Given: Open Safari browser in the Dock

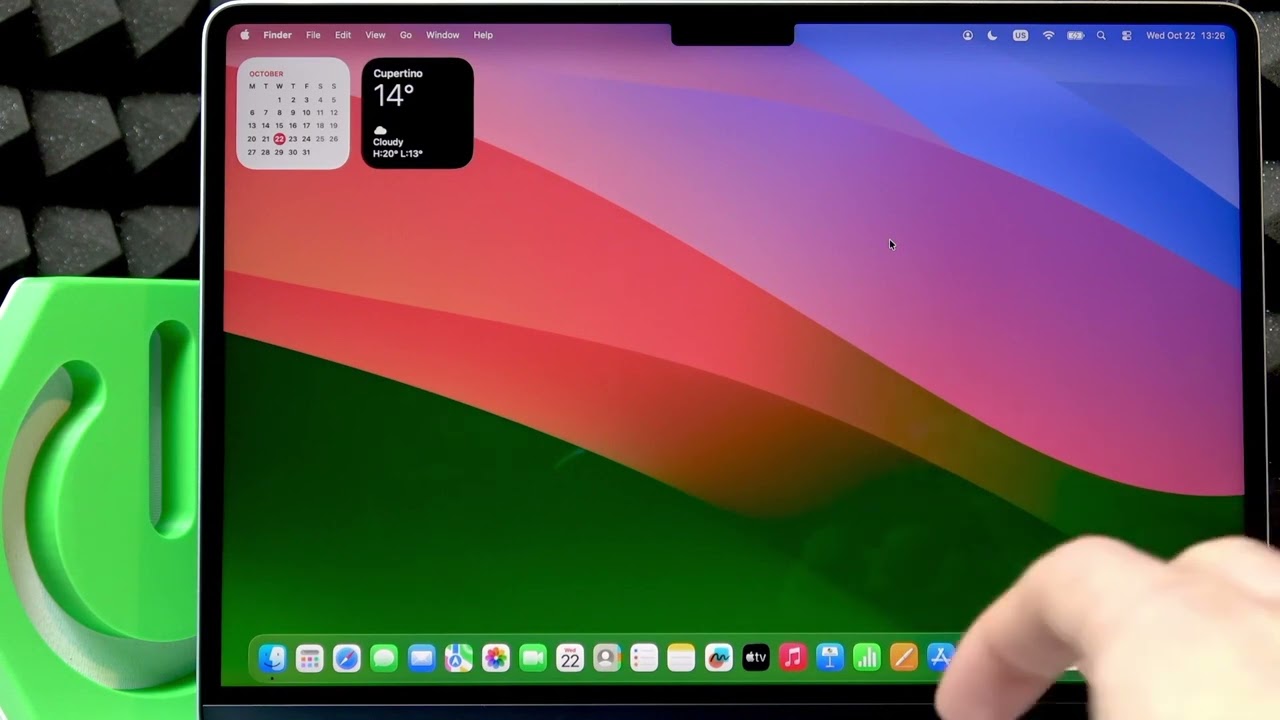Looking at the screenshot, I should pos(347,657).
